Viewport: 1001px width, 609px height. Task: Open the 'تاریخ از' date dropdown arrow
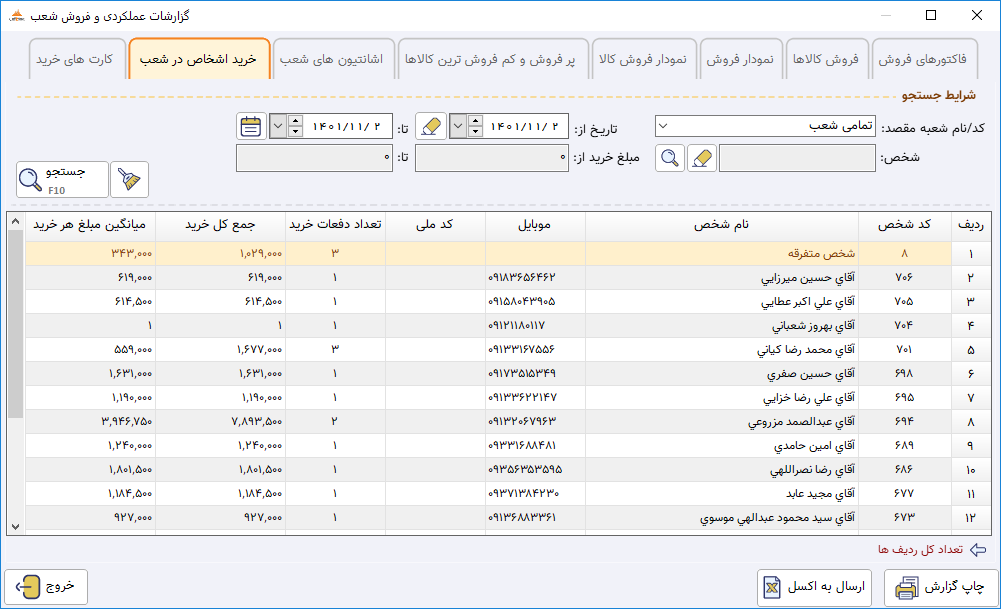click(x=458, y=126)
